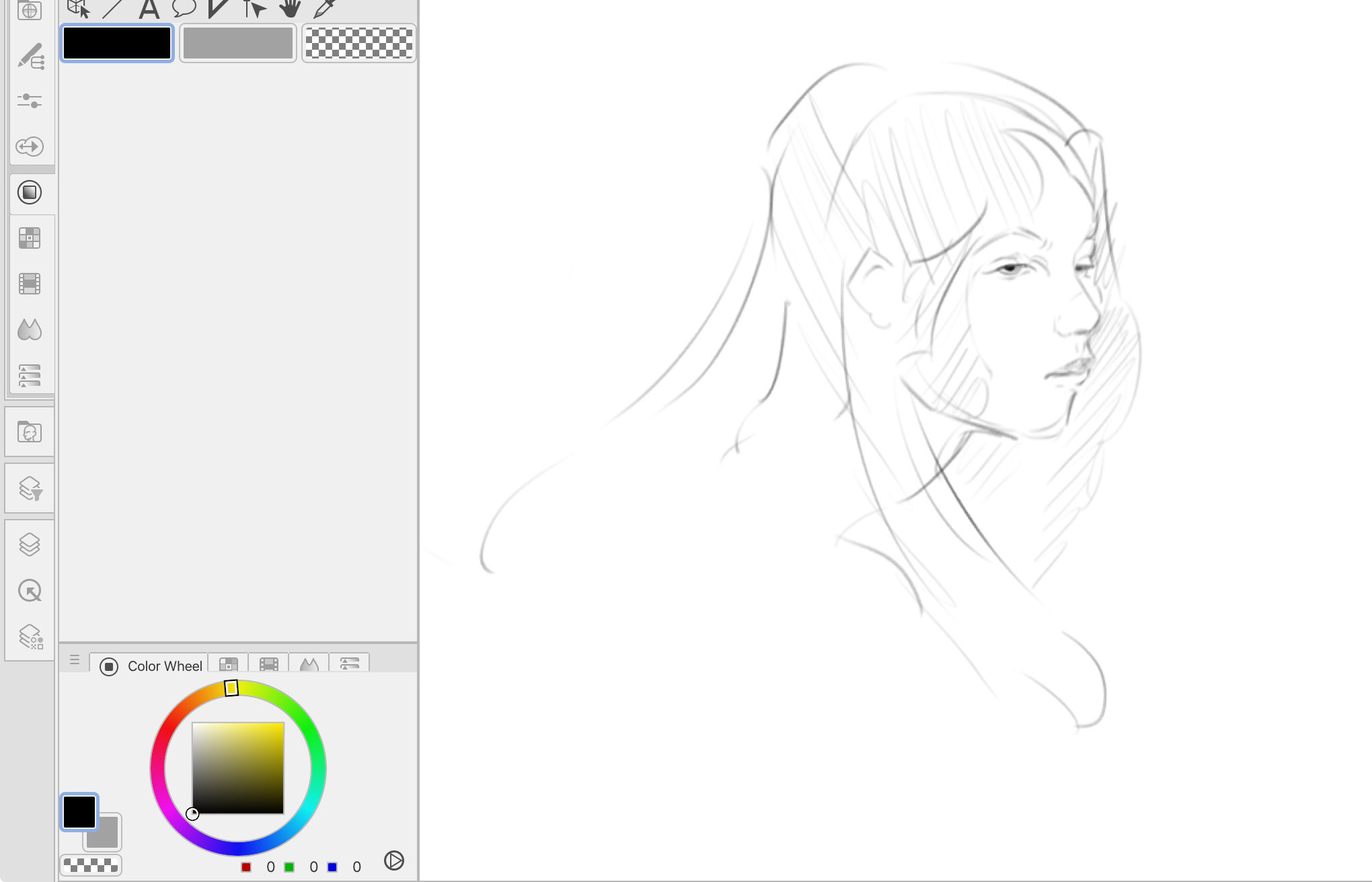The width and height of the screenshot is (1372, 882).
Task: Switch to the Intermediate Color tab
Action: click(269, 664)
